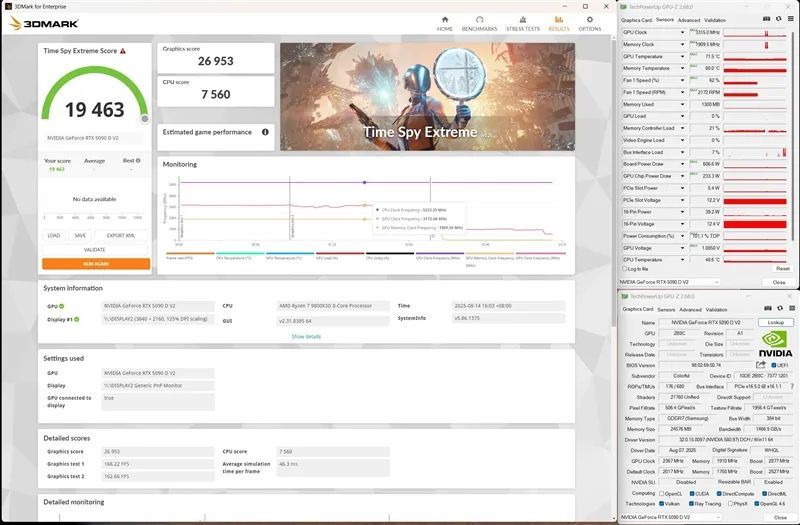Click the BIOS share arrow icon in GPU-Z
The image size is (800, 525).
(x=761, y=365)
